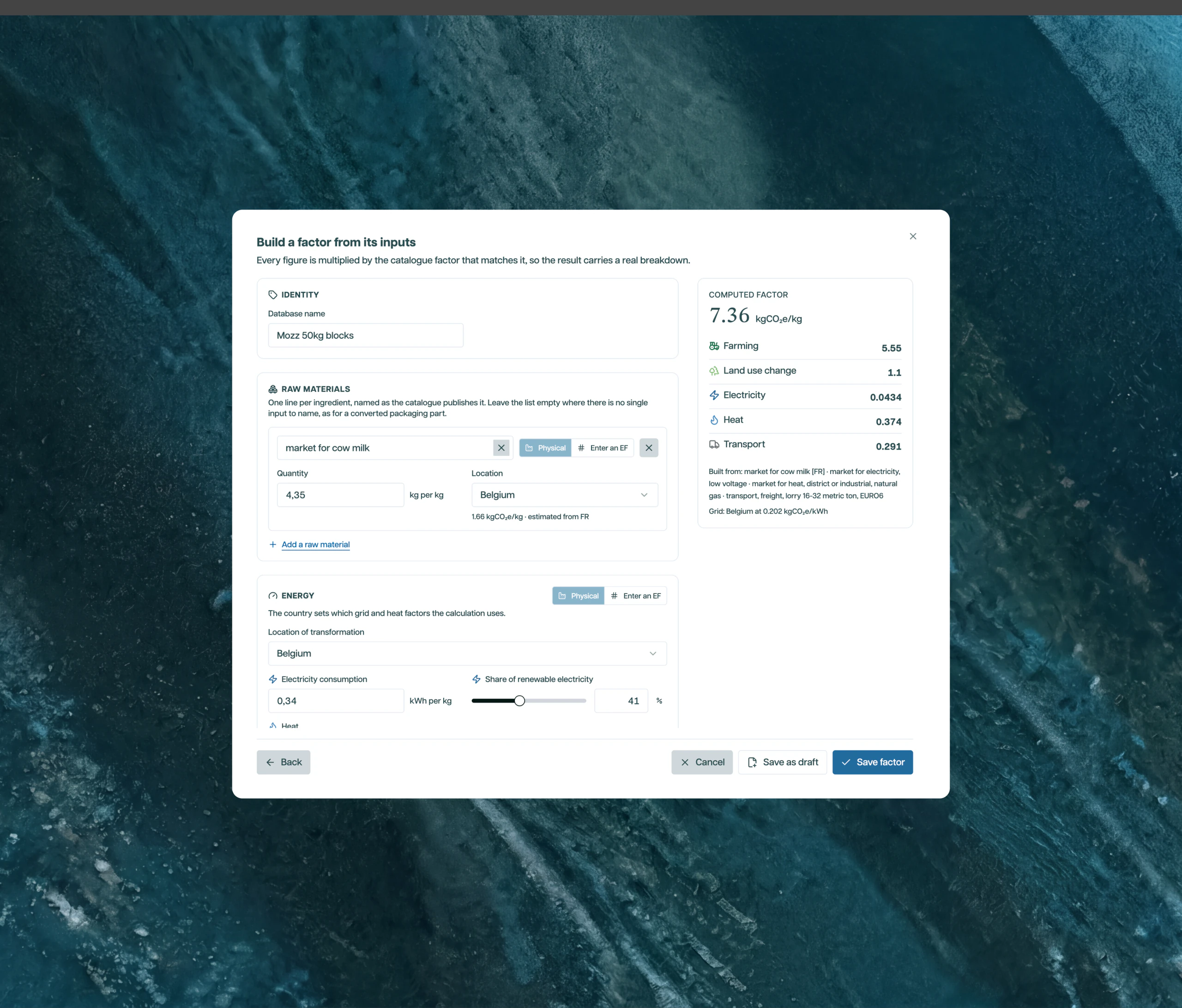Switch cow milk row to Enter an EF
Image resolution: width=1182 pixels, height=1008 pixels.
point(603,448)
